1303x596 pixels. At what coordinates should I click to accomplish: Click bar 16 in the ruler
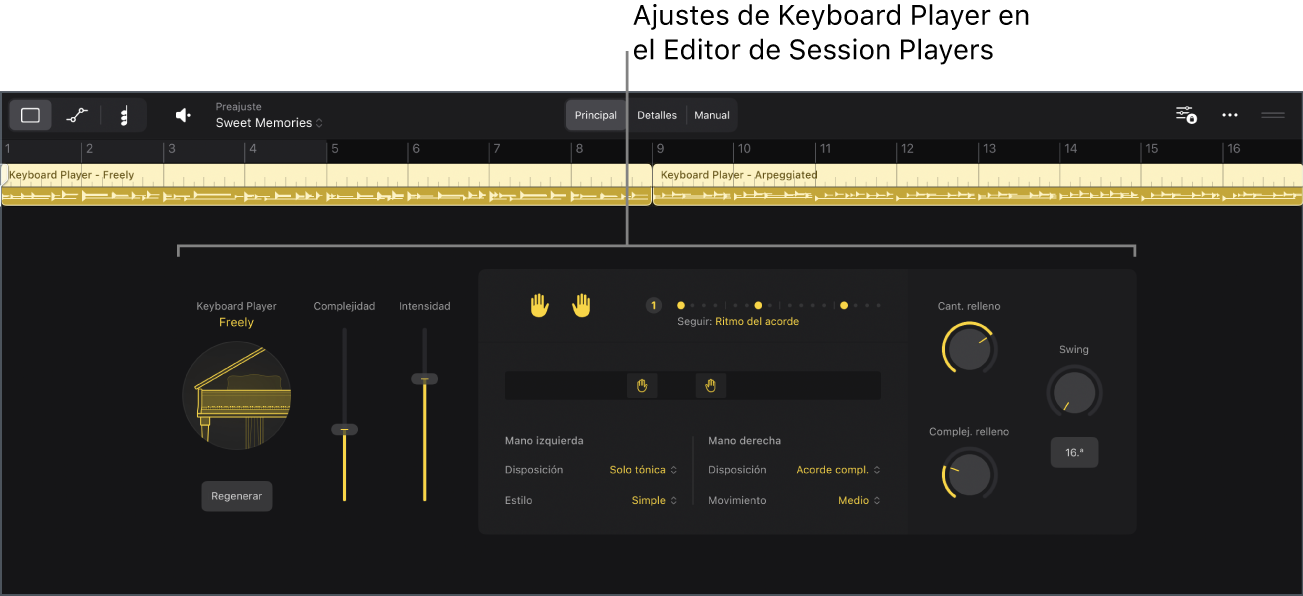1233,149
